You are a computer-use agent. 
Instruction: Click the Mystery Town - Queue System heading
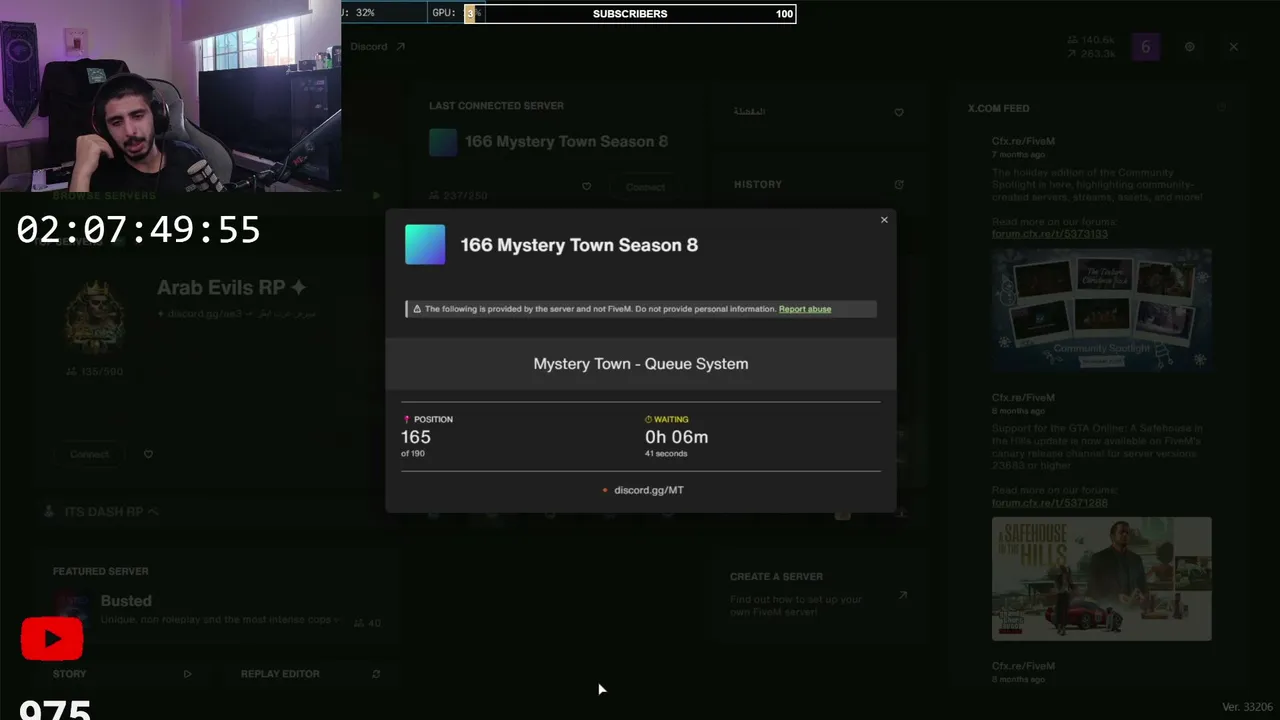point(641,364)
